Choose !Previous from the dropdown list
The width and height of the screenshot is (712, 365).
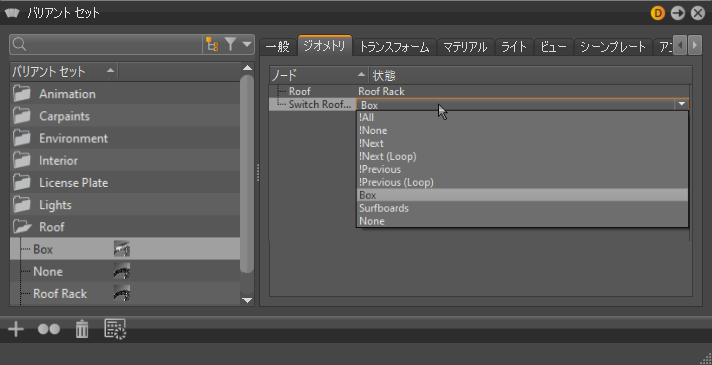tap(522, 169)
